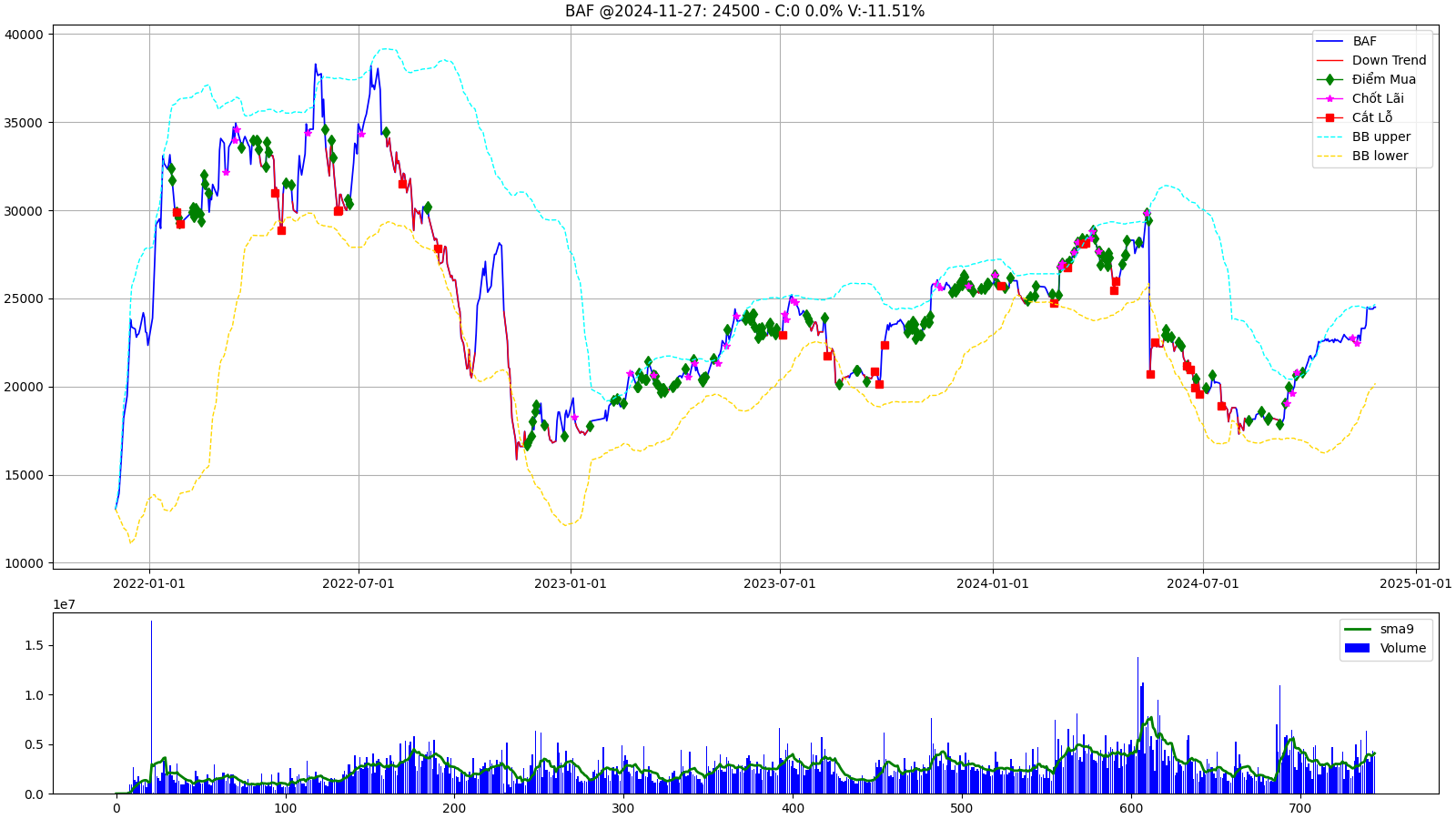Viewport: 1456px width, 819px height.
Task: Click the 2023-01-01 date tick label
Action: [x=571, y=583]
